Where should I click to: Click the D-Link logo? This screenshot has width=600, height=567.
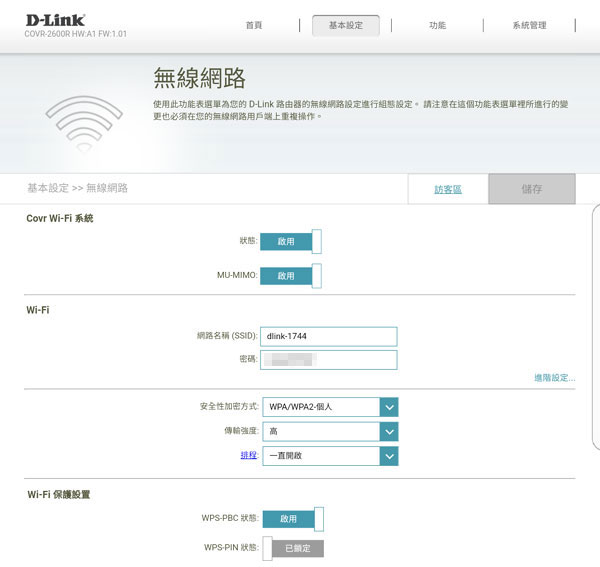tap(55, 20)
